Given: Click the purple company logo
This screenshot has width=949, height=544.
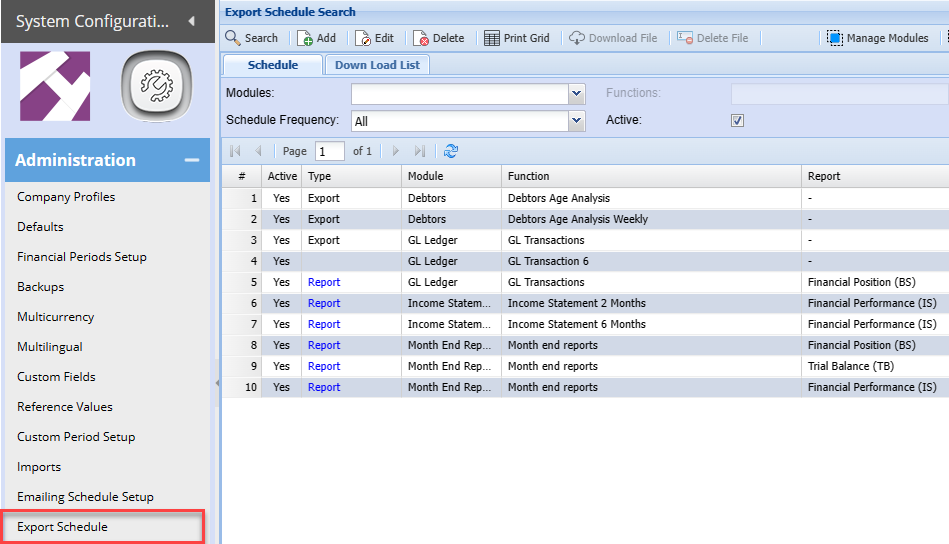Looking at the screenshot, I should pos(55,87).
